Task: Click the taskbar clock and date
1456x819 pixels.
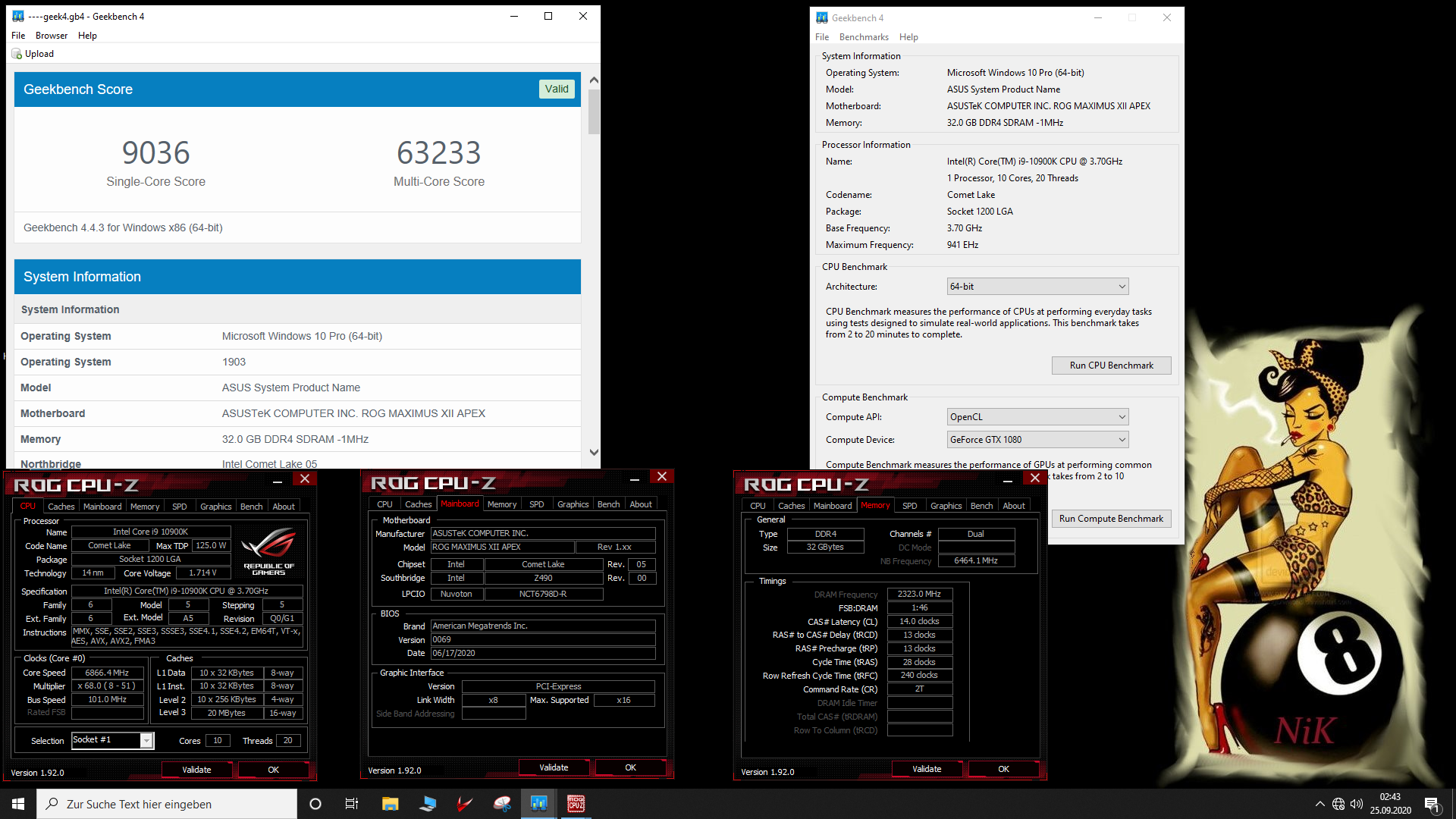Action: pos(1390,804)
